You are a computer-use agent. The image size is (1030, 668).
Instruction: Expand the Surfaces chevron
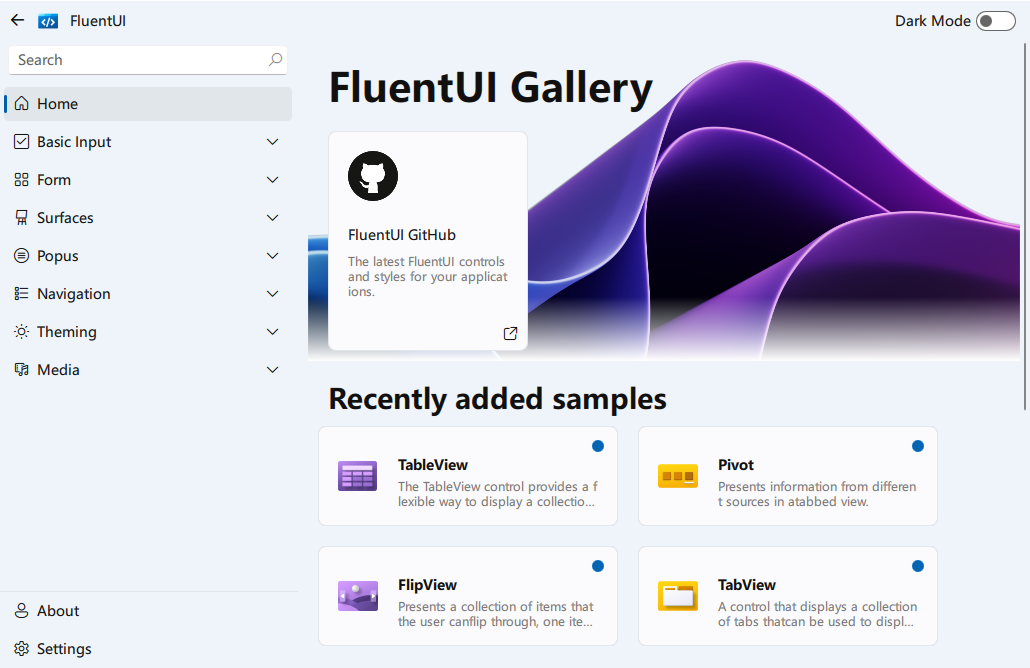click(x=273, y=217)
